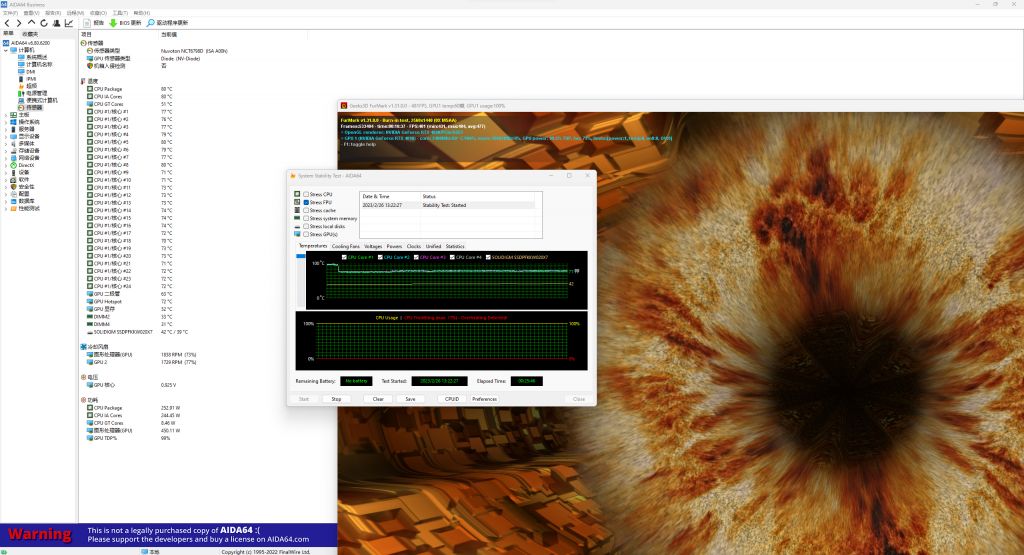This screenshot has width=1024, height=555.
Task: Click the Forward navigation arrow in the toolbar
Action: (x=19, y=22)
